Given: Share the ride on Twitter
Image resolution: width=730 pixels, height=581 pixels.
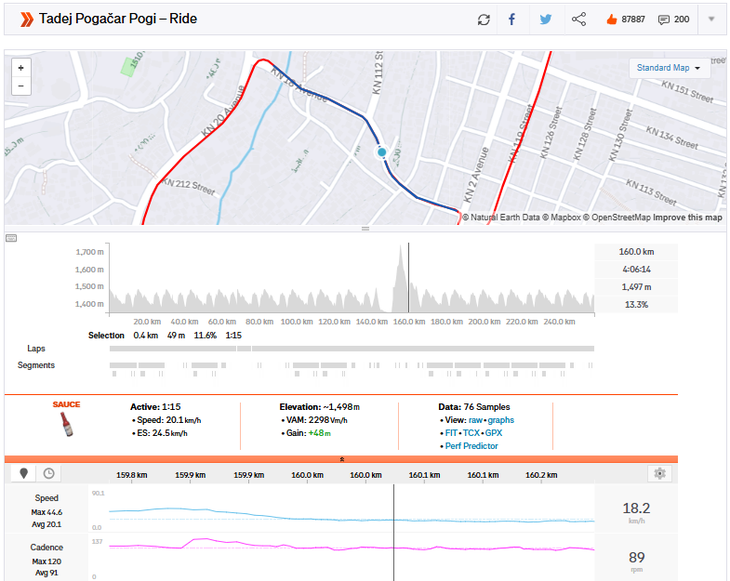Looking at the screenshot, I should click(x=545, y=19).
